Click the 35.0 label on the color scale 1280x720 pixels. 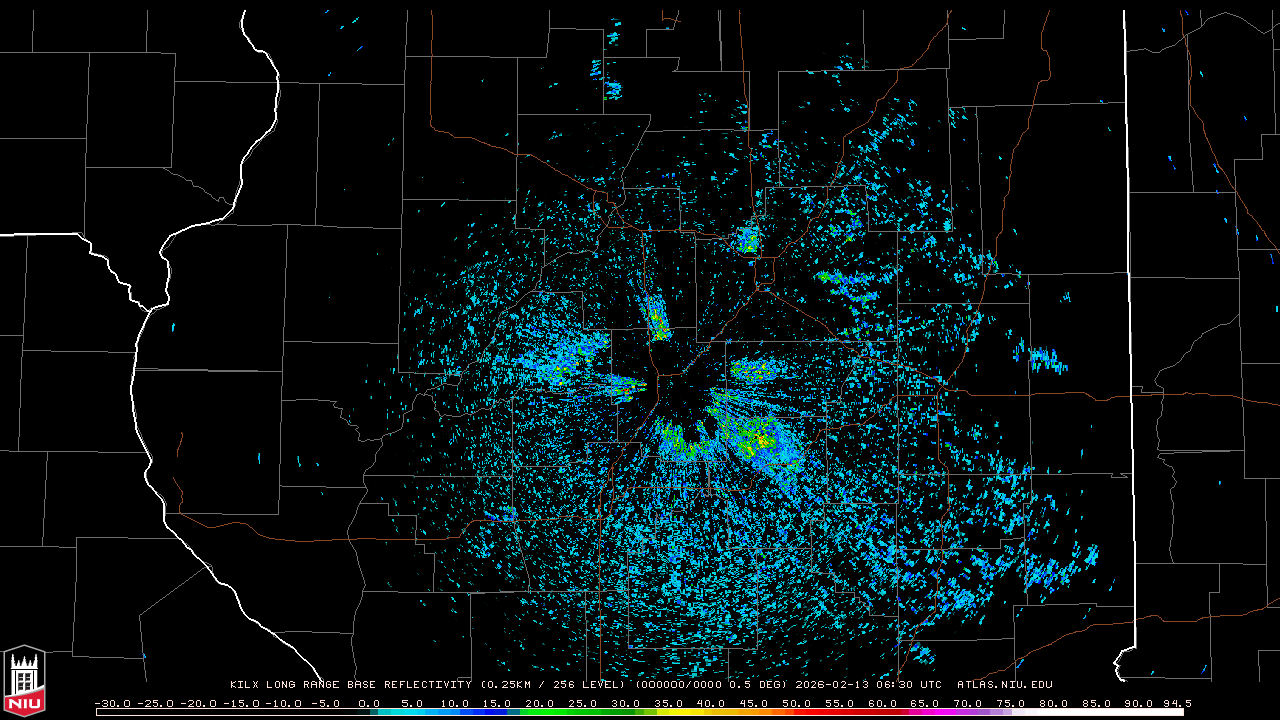pos(669,703)
